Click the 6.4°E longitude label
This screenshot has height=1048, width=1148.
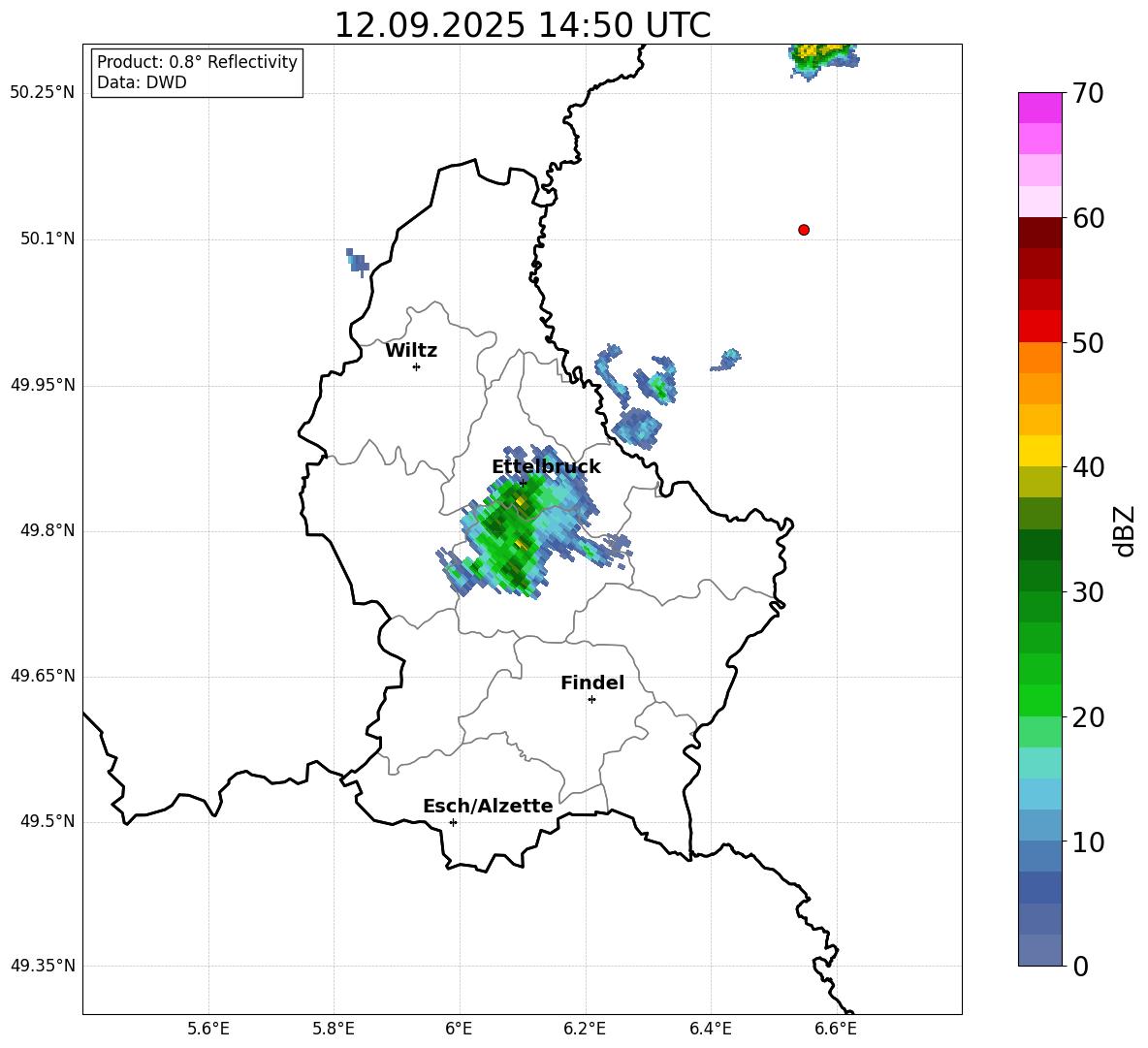tap(710, 1029)
